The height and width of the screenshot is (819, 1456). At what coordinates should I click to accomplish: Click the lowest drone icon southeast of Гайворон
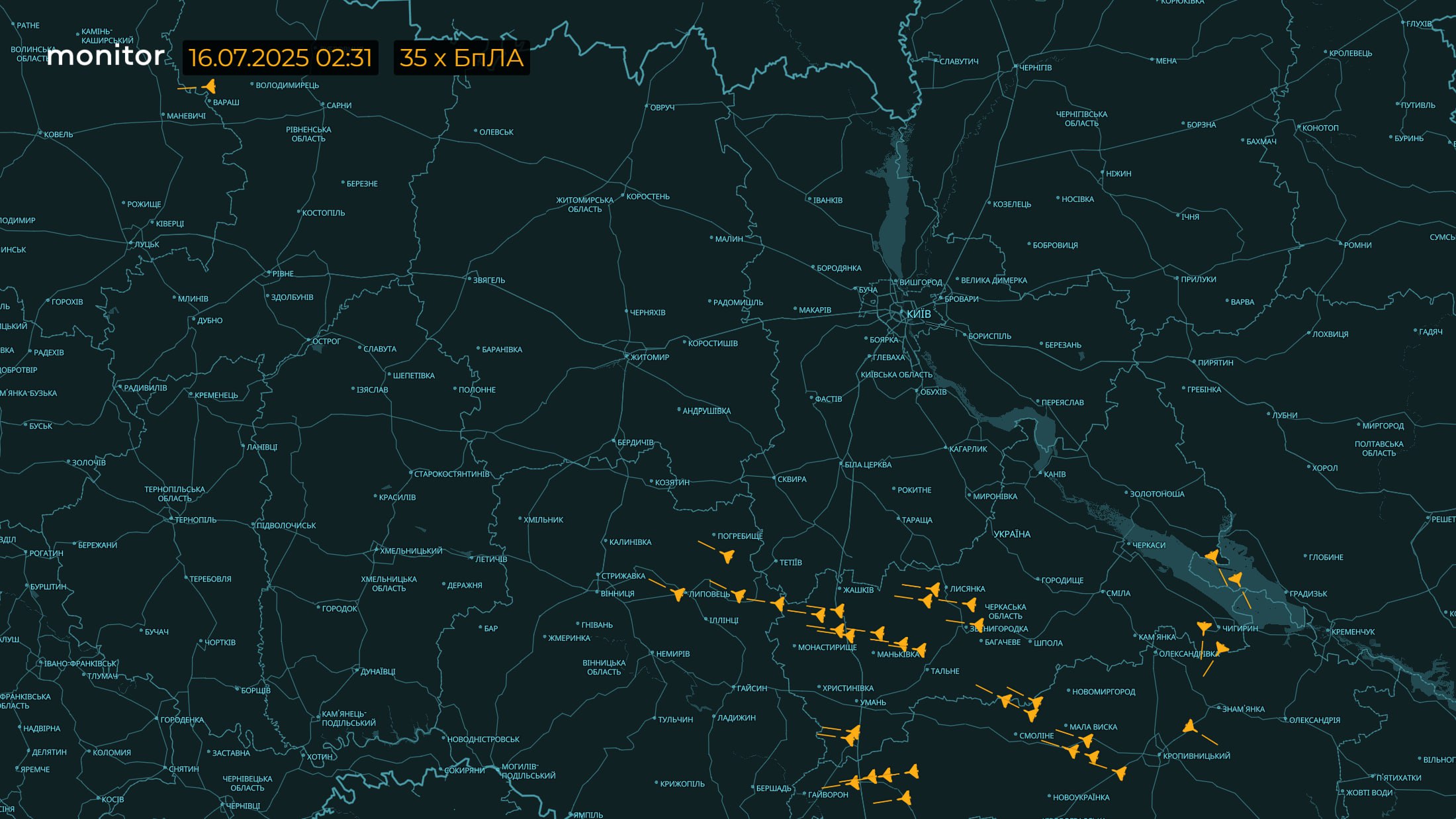(x=905, y=798)
